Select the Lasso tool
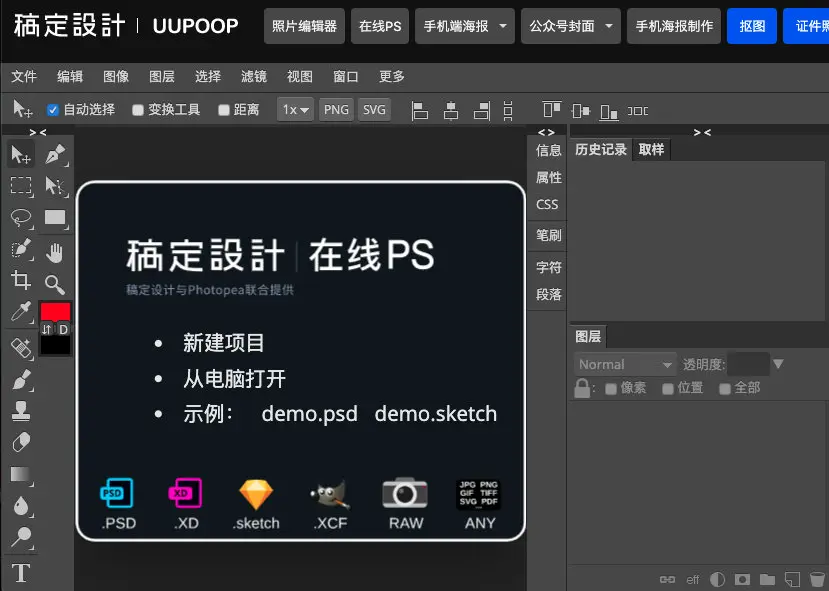This screenshot has height=591, width=829. coord(21,218)
